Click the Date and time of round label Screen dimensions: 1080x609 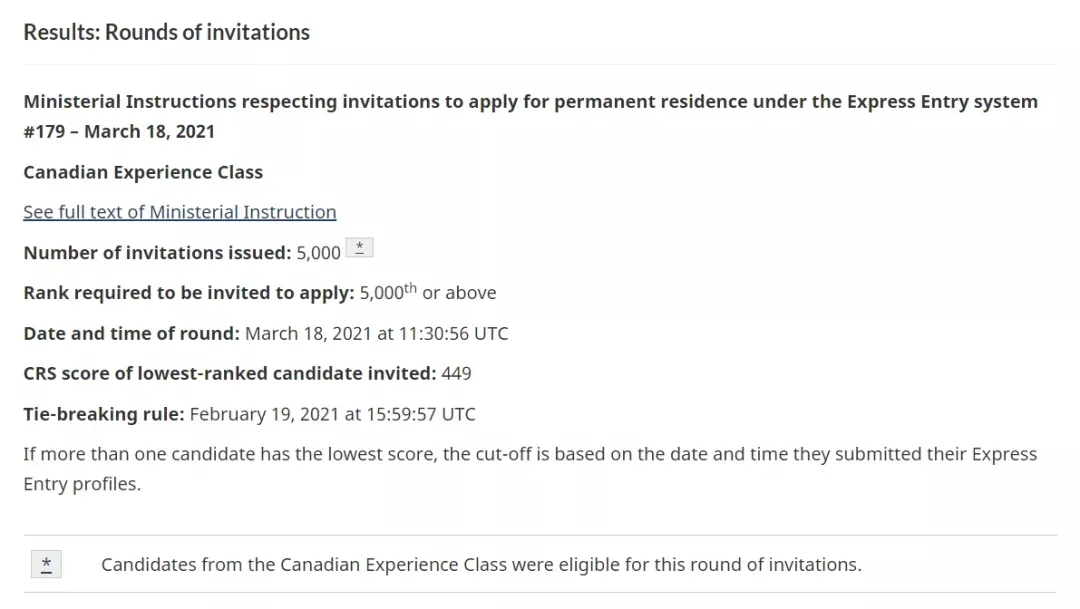coord(132,333)
